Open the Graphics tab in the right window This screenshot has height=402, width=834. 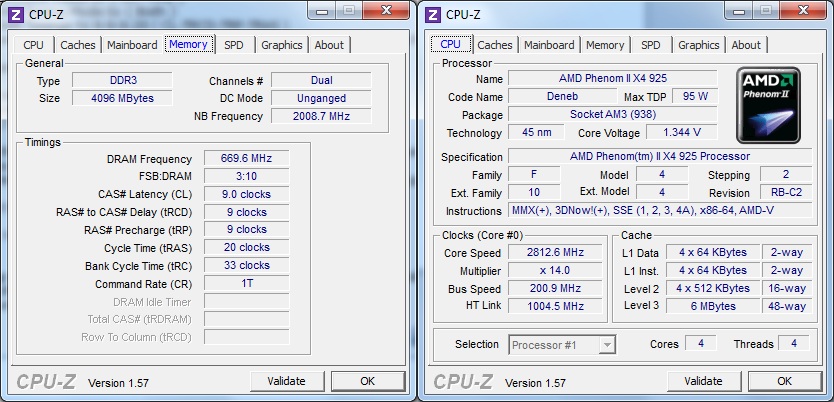click(699, 45)
